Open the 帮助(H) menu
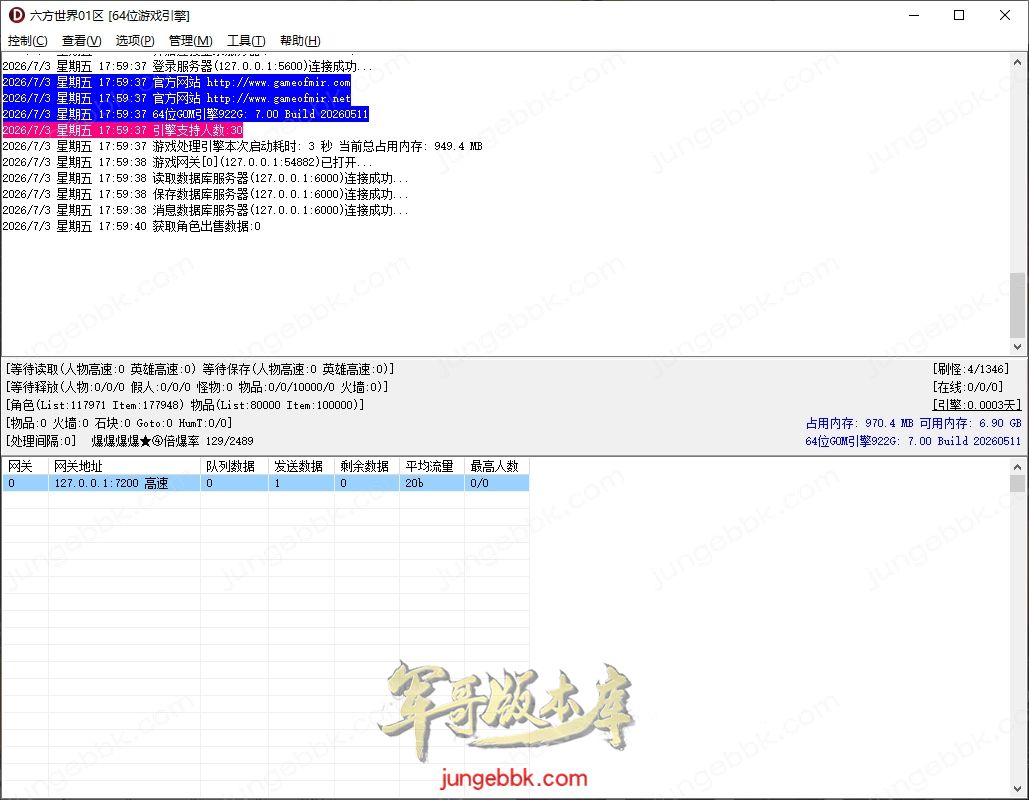Image resolution: width=1029 pixels, height=800 pixels. click(300, 41)
